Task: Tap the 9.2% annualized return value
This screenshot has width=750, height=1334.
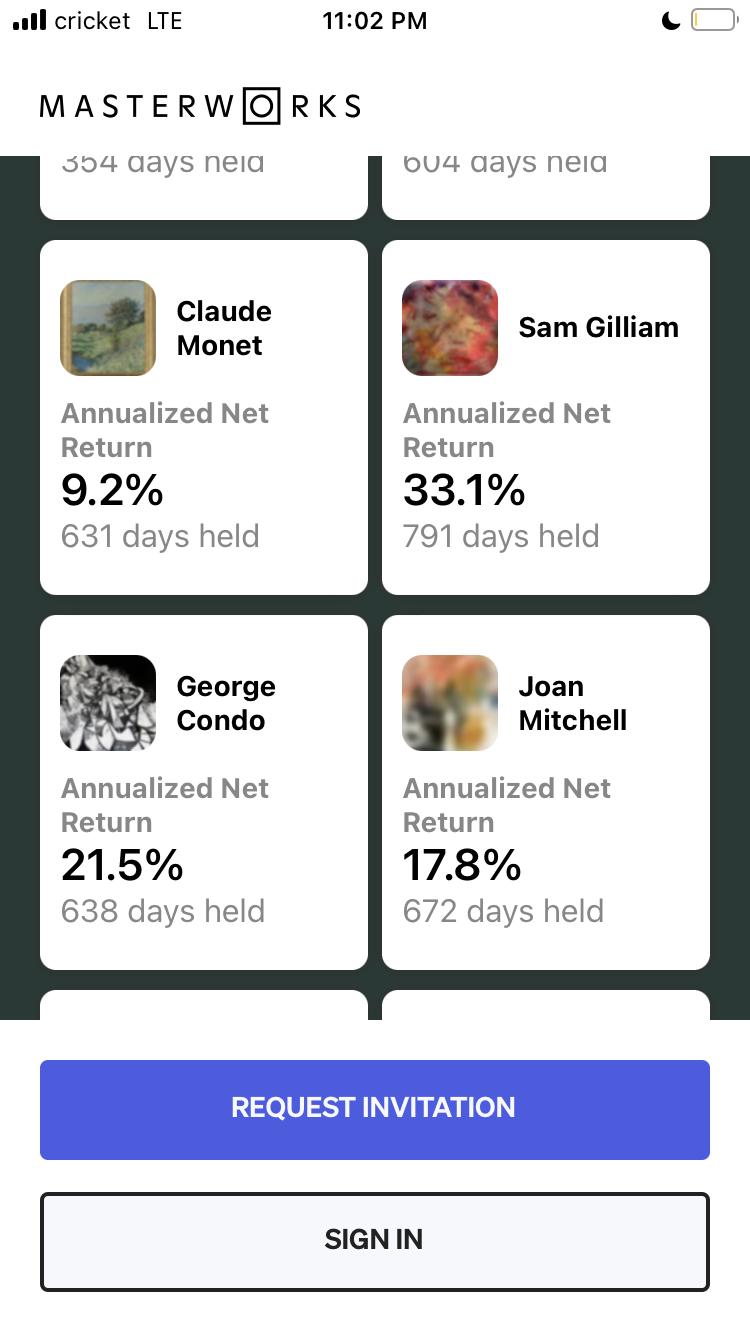Action: pyautogui.click(x=112, y=490)
